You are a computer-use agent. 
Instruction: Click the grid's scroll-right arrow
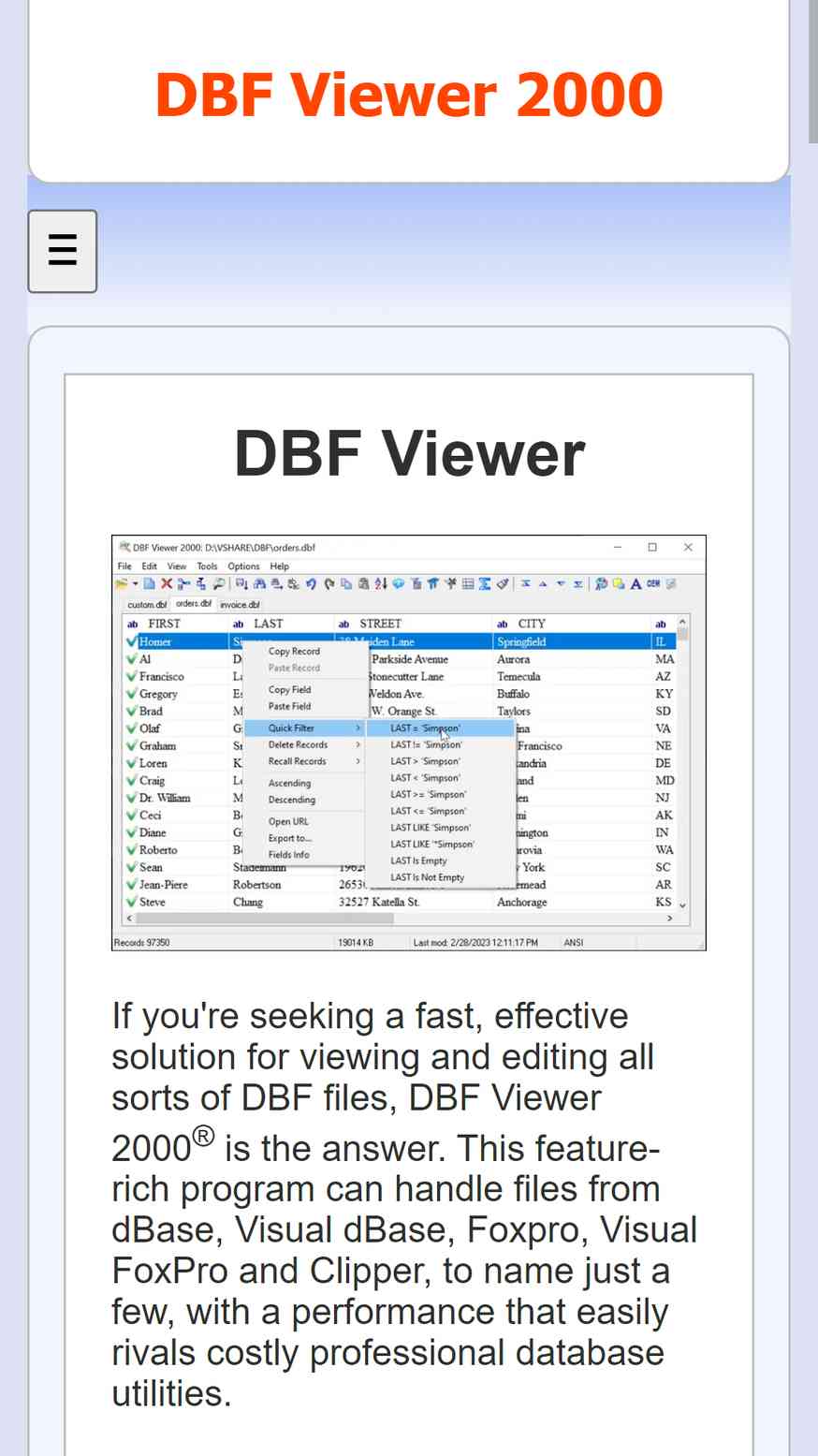point(669,919)
